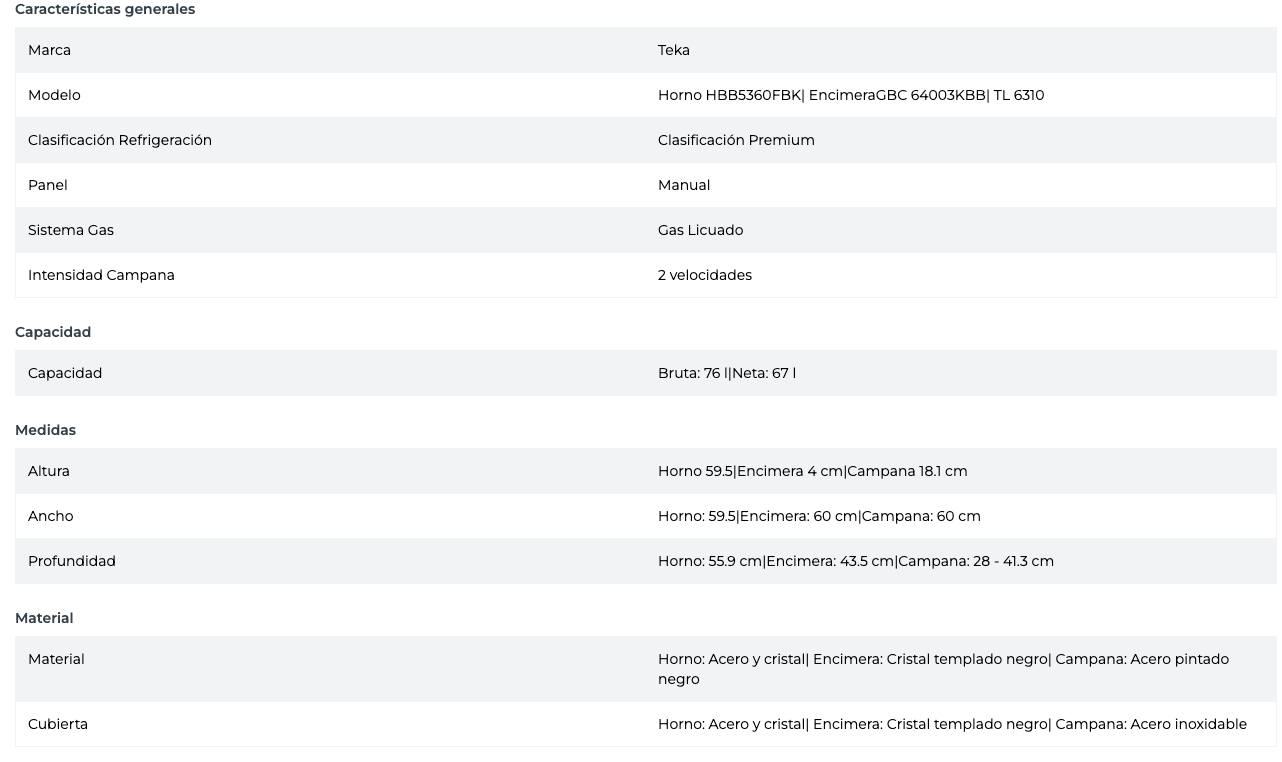
Task: Click the Marca value Teka
Action: click(x=673, y=50)
